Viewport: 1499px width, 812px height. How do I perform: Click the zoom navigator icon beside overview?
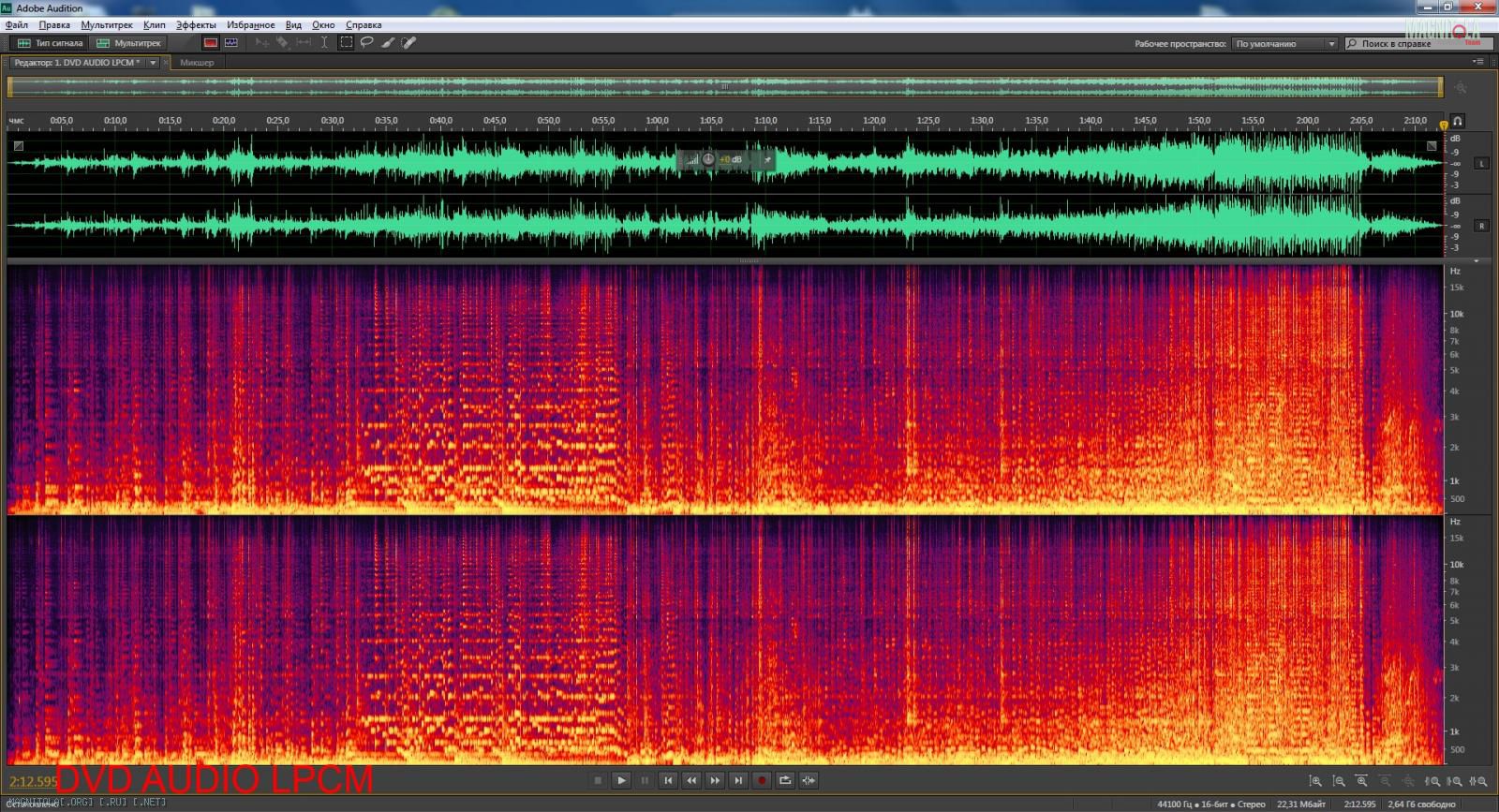(1460, 87)
